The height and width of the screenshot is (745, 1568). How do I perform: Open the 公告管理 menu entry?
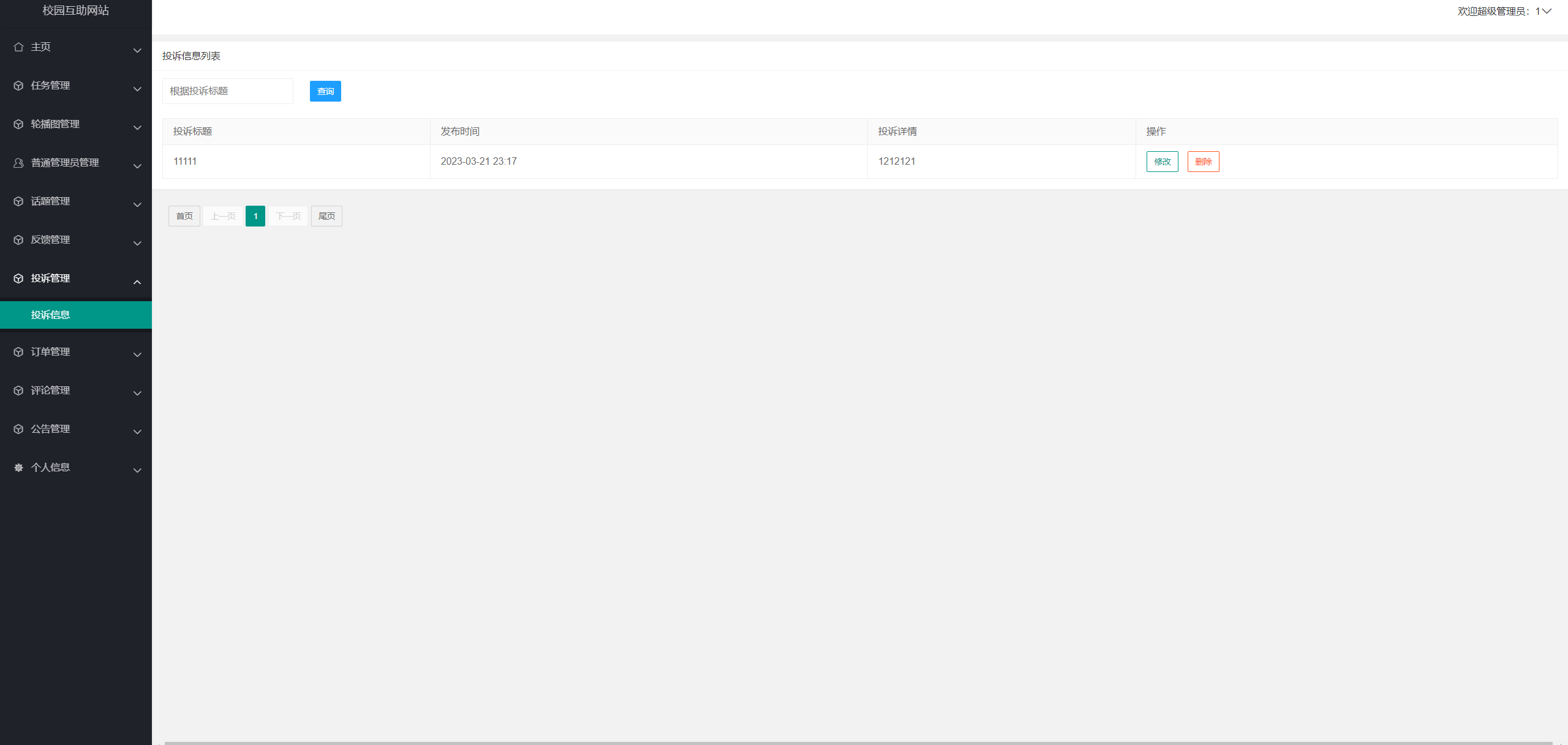pyautogui.click(x=50, y=429)
